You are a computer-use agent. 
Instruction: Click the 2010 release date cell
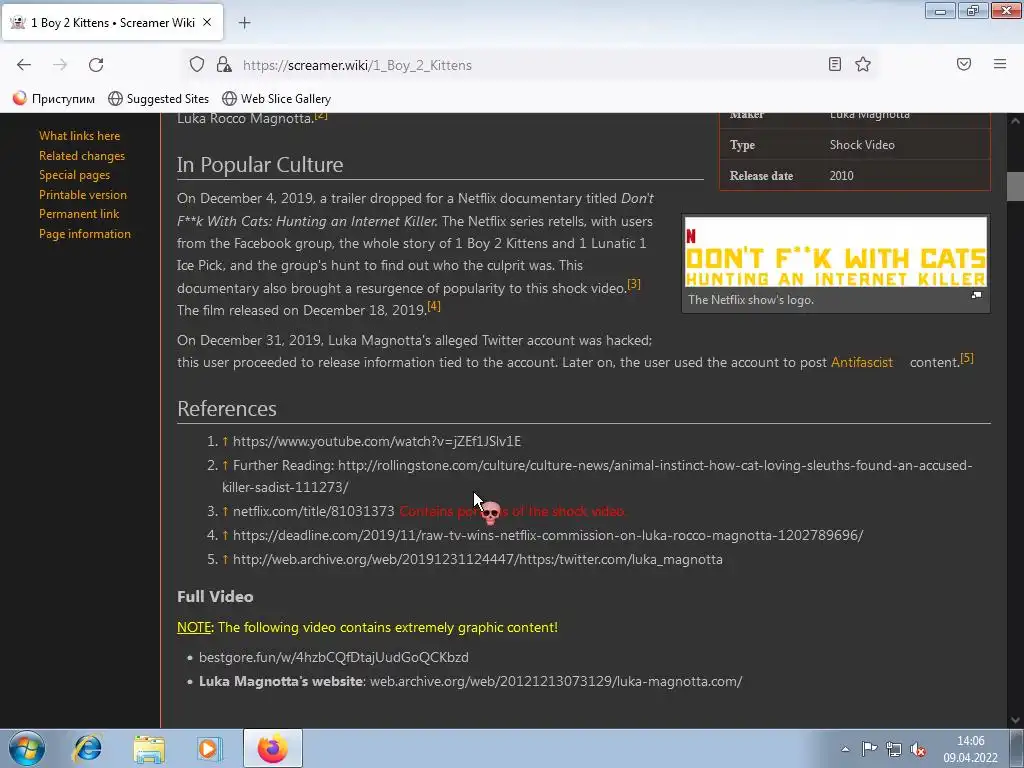tap(841, 176)
